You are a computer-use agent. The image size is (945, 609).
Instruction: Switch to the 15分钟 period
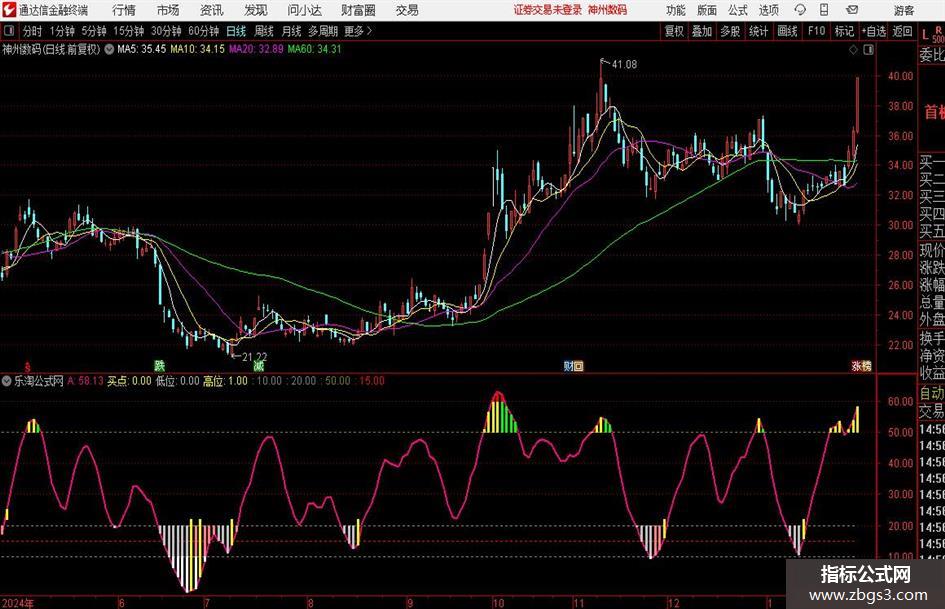(x=128, y=31)
